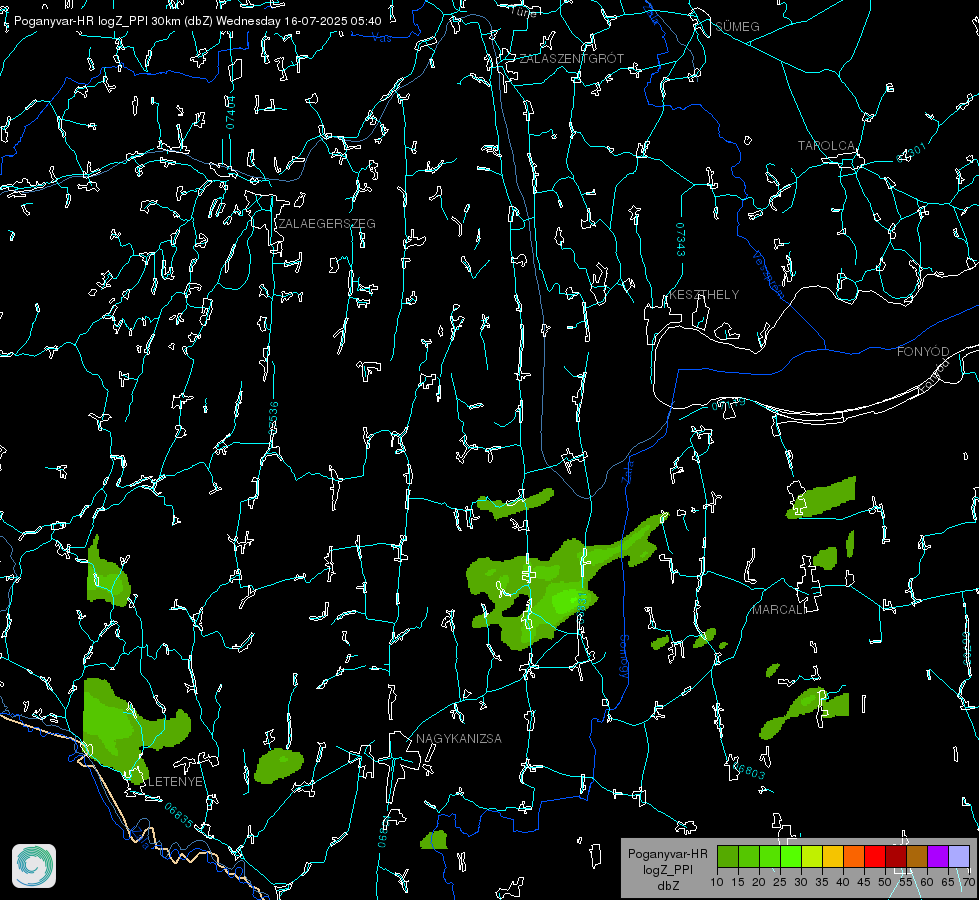Choose the bright red 45–50 dBZ swatch
This screenshot has width=979, height=900.
875,856
